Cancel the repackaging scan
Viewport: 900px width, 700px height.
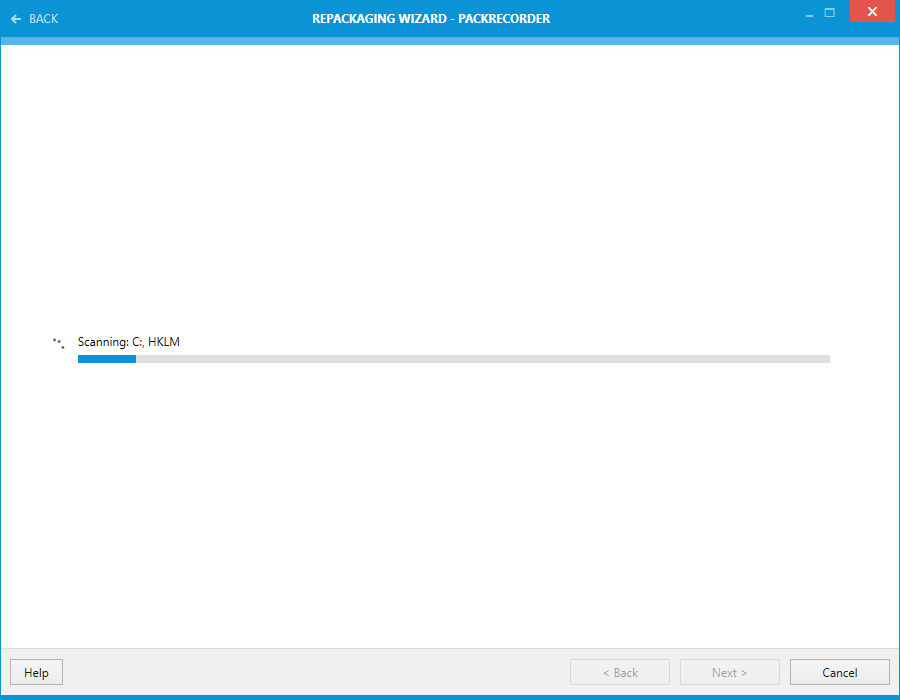click(839, 671)
